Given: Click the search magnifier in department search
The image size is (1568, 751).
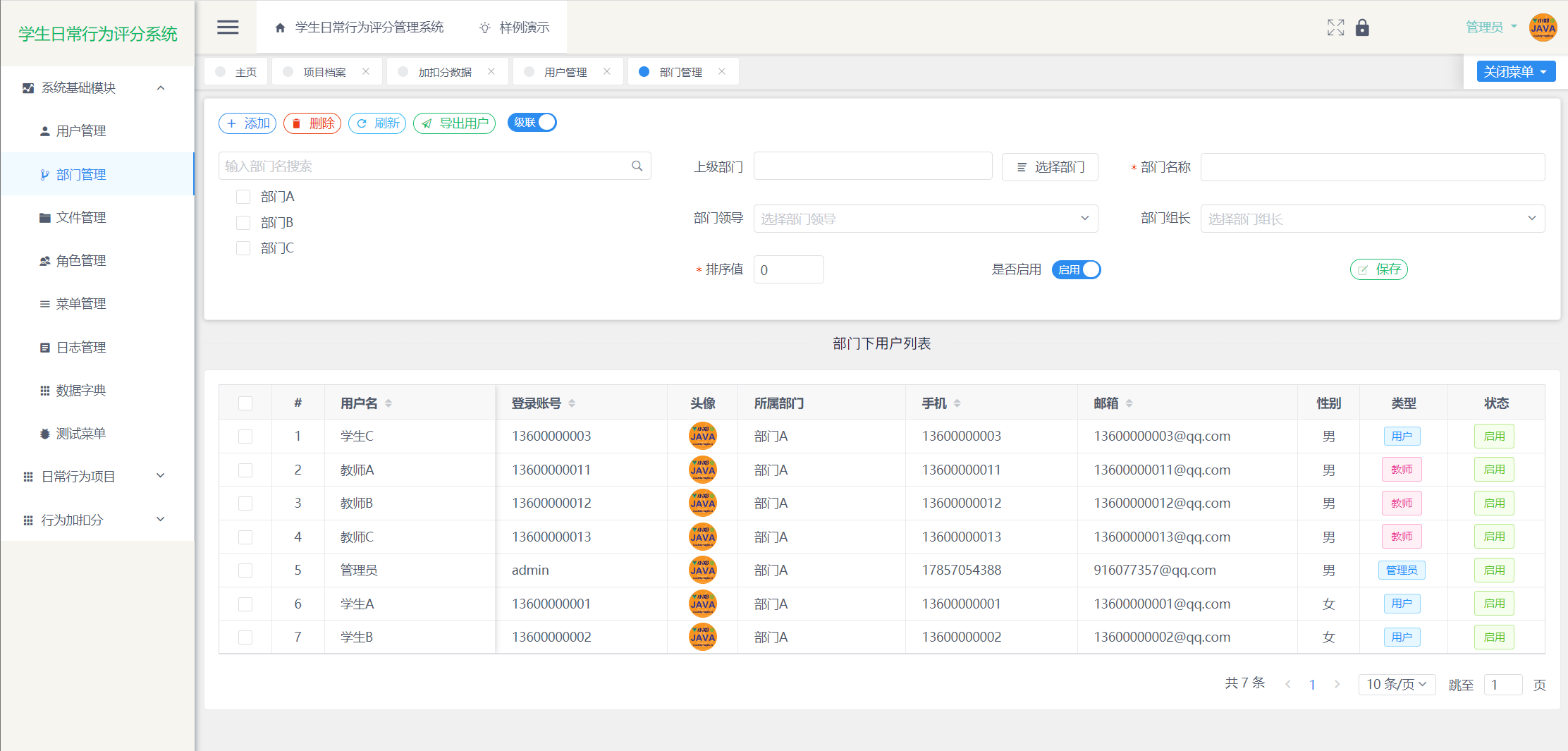Looking at the screenshot, I should [x=637, y=166].
